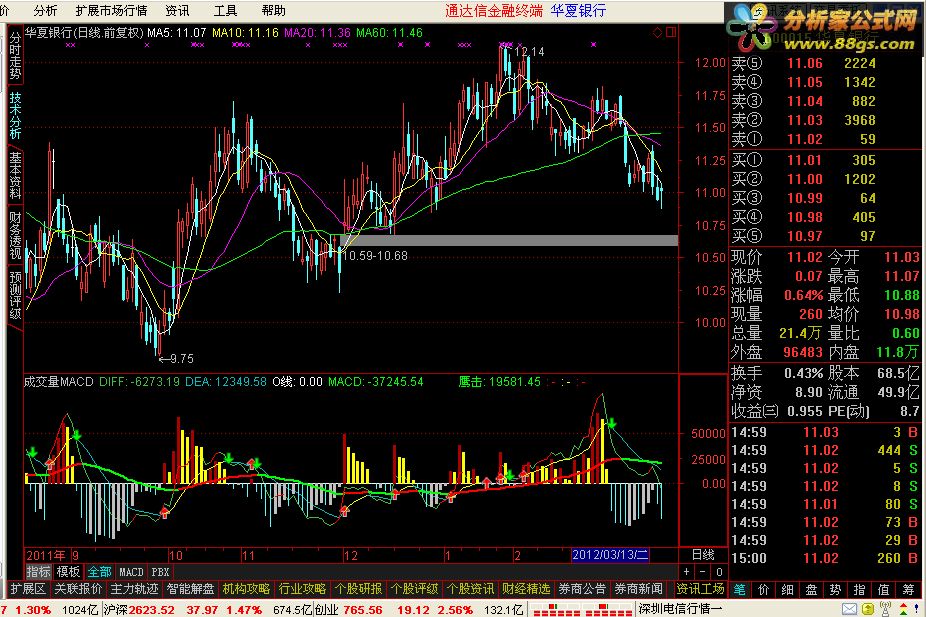926x617 pixels.
Task: Open the 个股研报 tab
Action: (x=358, y=589)
